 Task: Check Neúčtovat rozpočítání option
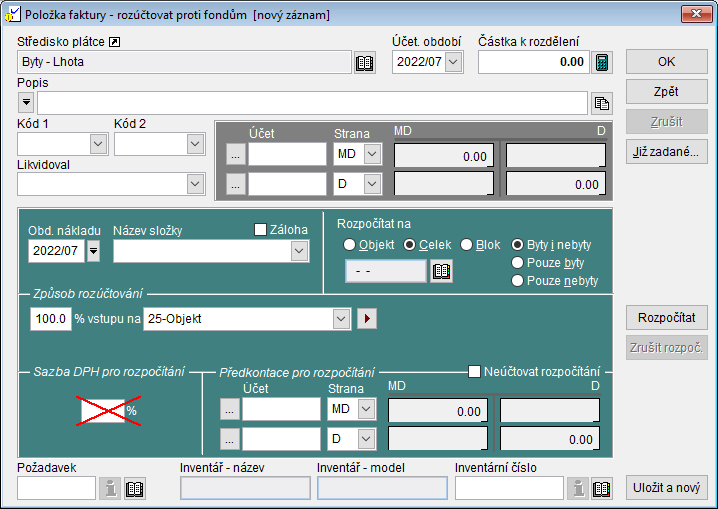(475, 372)
